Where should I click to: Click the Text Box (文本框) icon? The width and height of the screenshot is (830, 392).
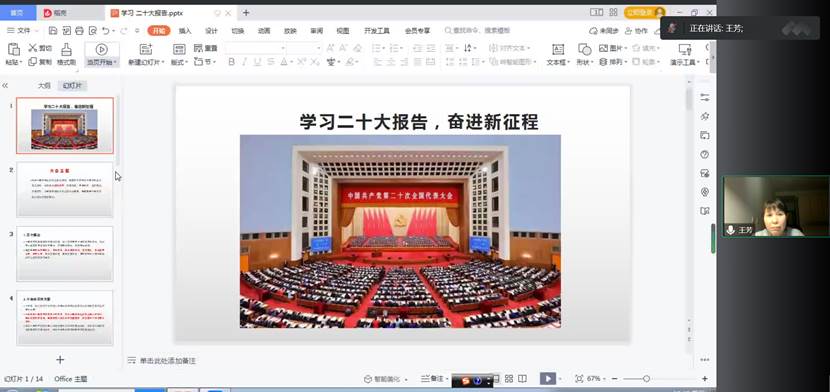click(x=558, y=49)
